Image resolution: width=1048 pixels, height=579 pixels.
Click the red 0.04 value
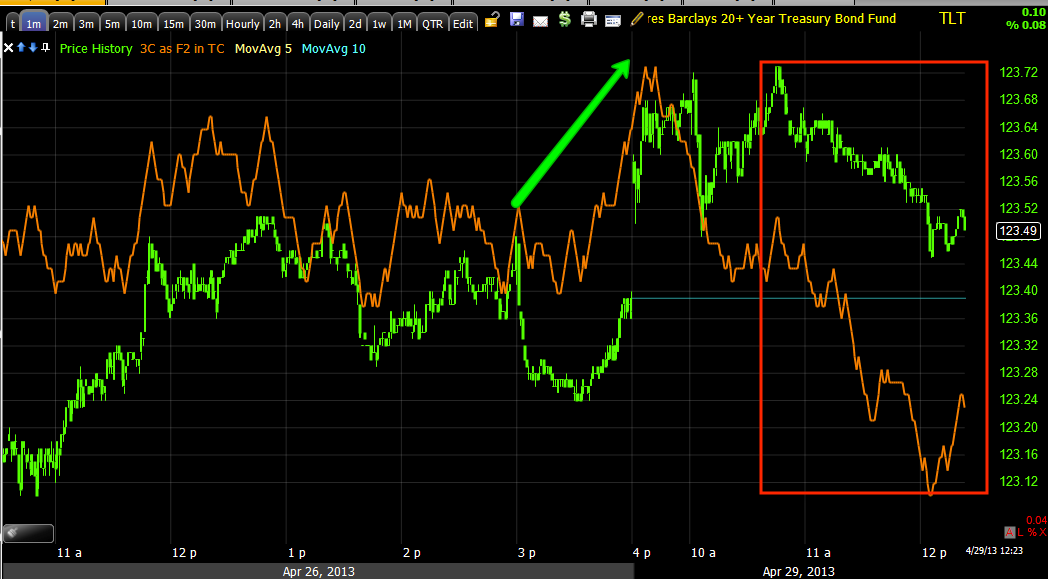[x=1036, y=520]
